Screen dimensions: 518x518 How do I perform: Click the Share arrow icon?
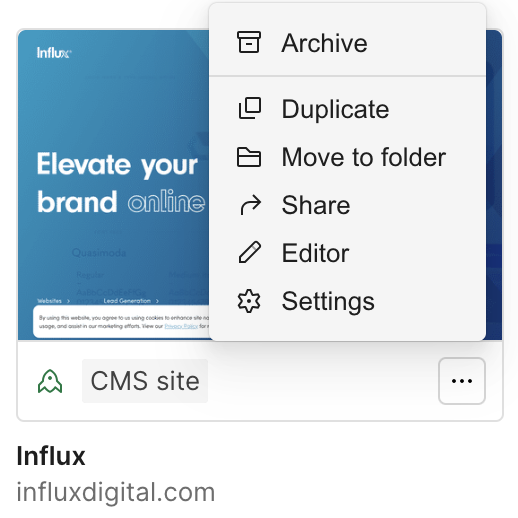(x=250, y=205)
